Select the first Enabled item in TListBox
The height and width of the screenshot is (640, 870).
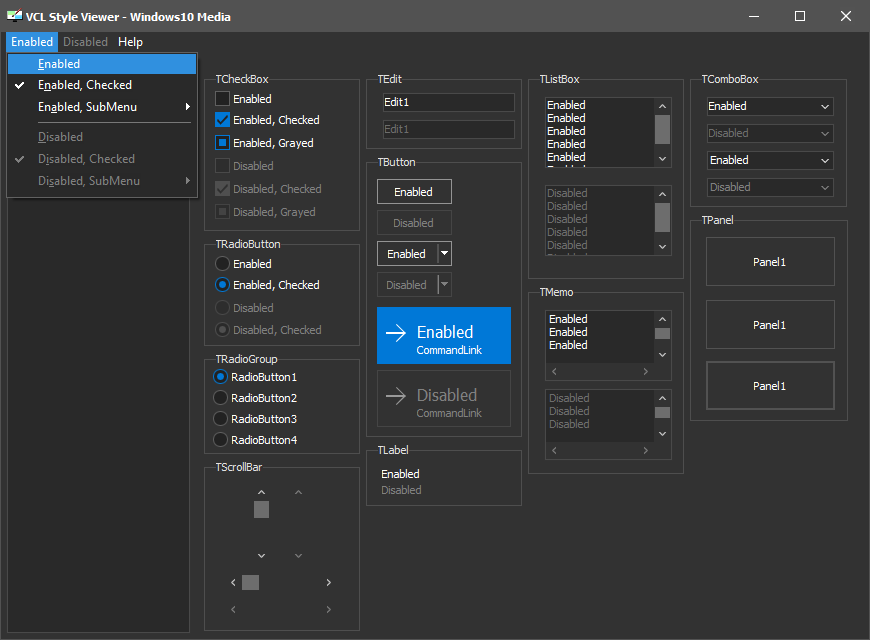[x=600, y=105]
